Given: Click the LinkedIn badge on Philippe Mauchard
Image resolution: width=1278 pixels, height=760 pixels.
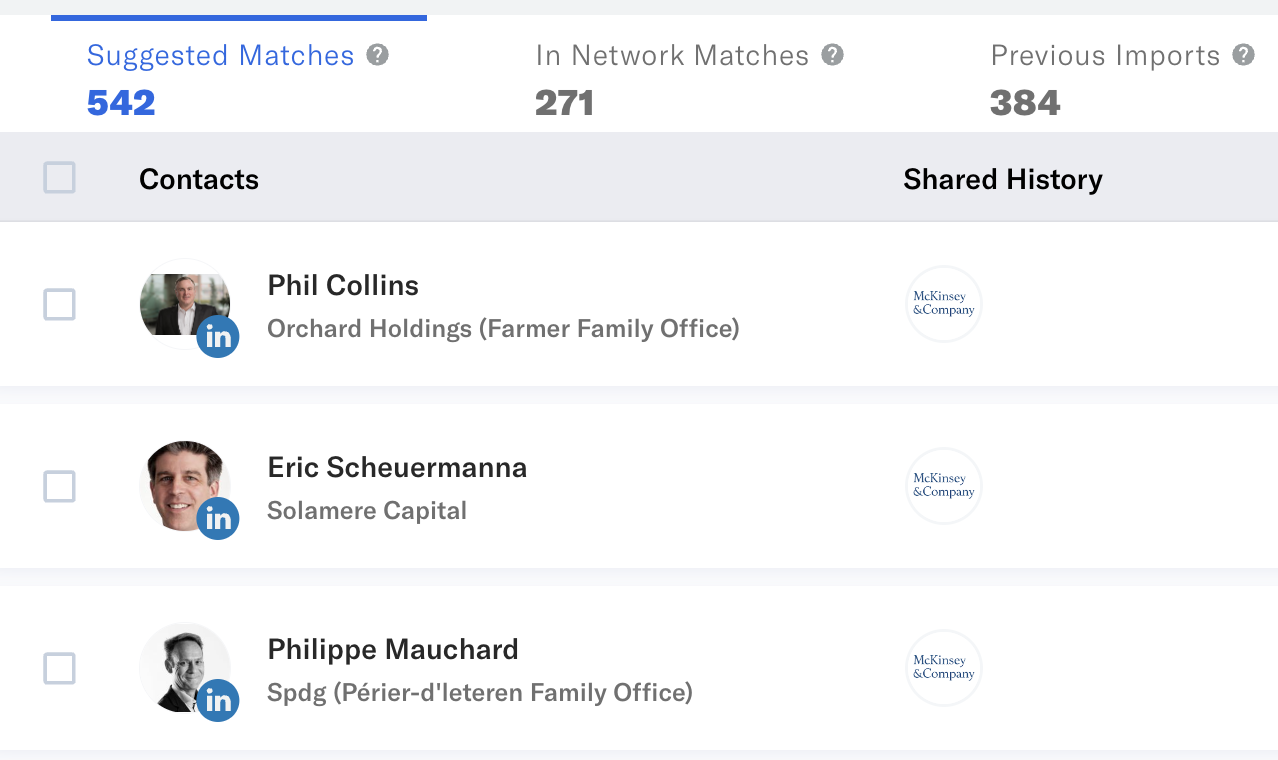Looking at the screenshot, I should (x=218, y=701).
